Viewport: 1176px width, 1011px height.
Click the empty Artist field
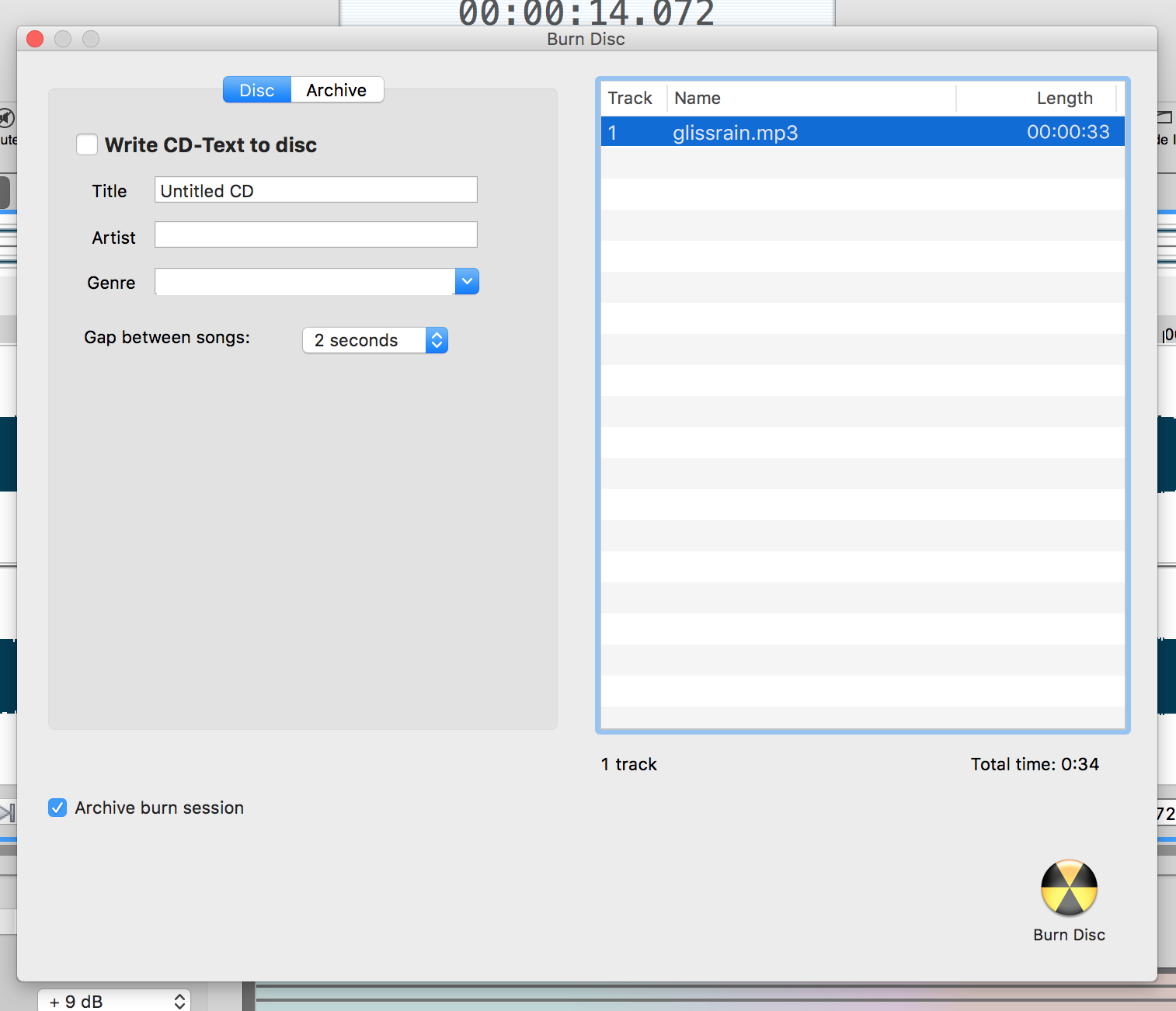click(315, 235)
